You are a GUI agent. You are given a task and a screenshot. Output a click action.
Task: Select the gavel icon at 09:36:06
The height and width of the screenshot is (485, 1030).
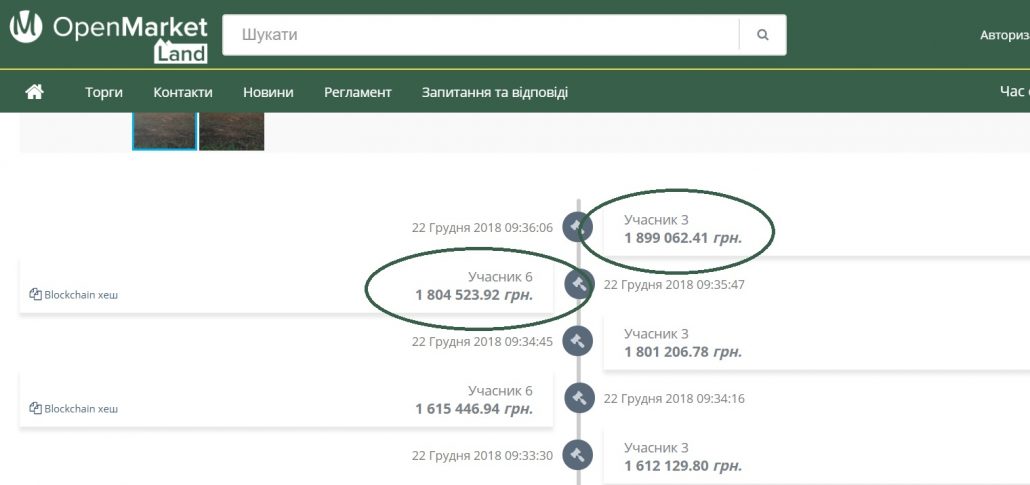577,227
